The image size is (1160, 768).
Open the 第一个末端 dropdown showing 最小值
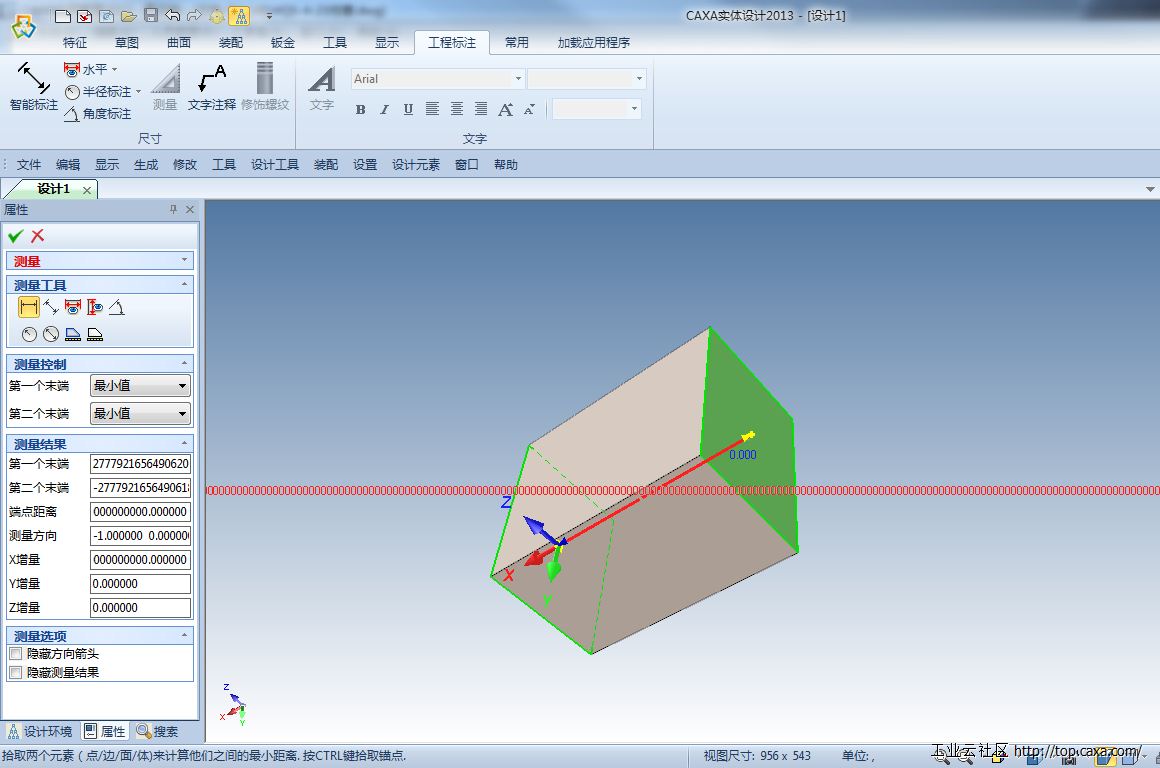pyautogui.click(x=140, y=386)
